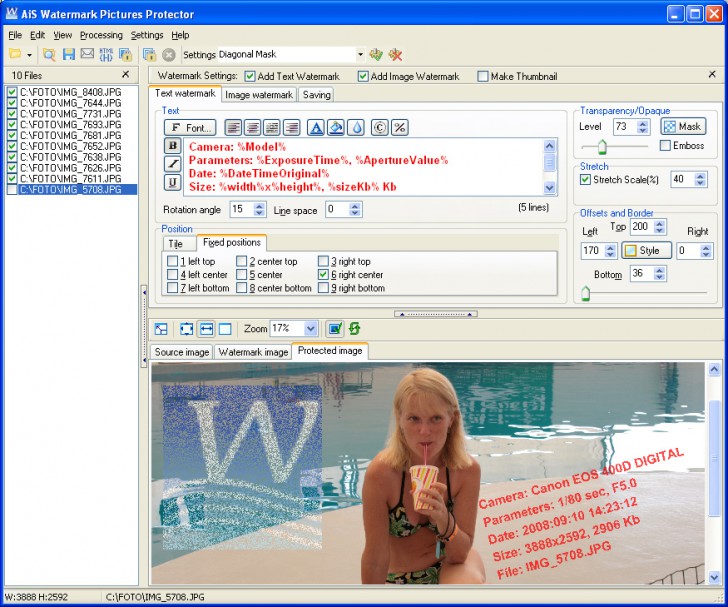
Task: Select C:\FOTO\IMG_8408.JPG in file list
Action: (x=71, y=92)
